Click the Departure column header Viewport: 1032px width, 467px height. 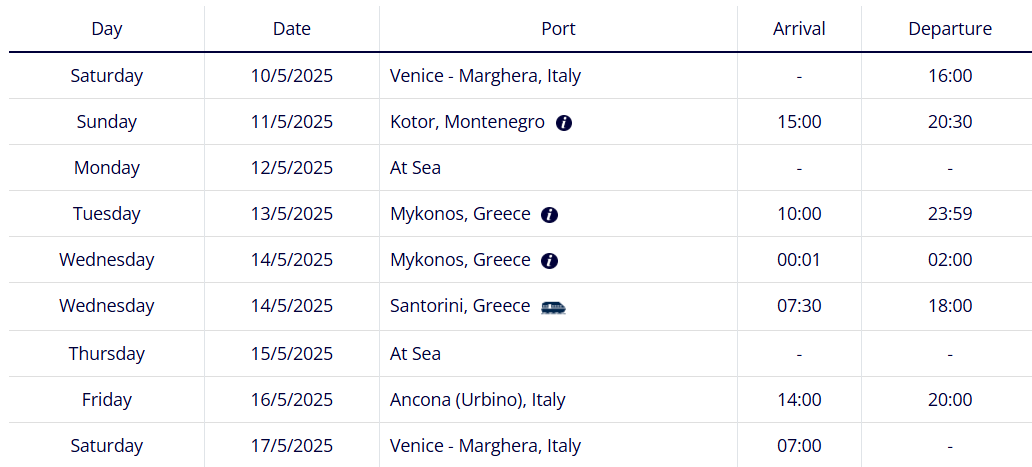[950, 29]
